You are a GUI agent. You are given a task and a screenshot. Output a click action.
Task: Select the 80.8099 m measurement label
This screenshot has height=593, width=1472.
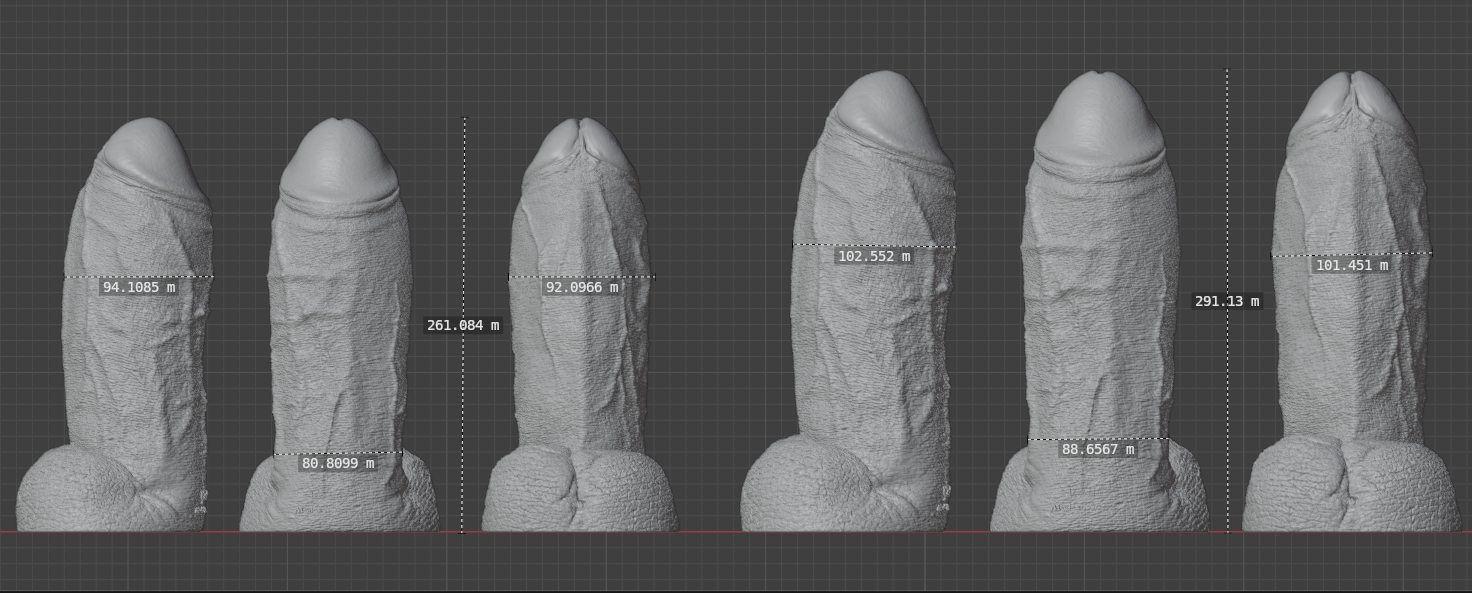tap(338, 463)
